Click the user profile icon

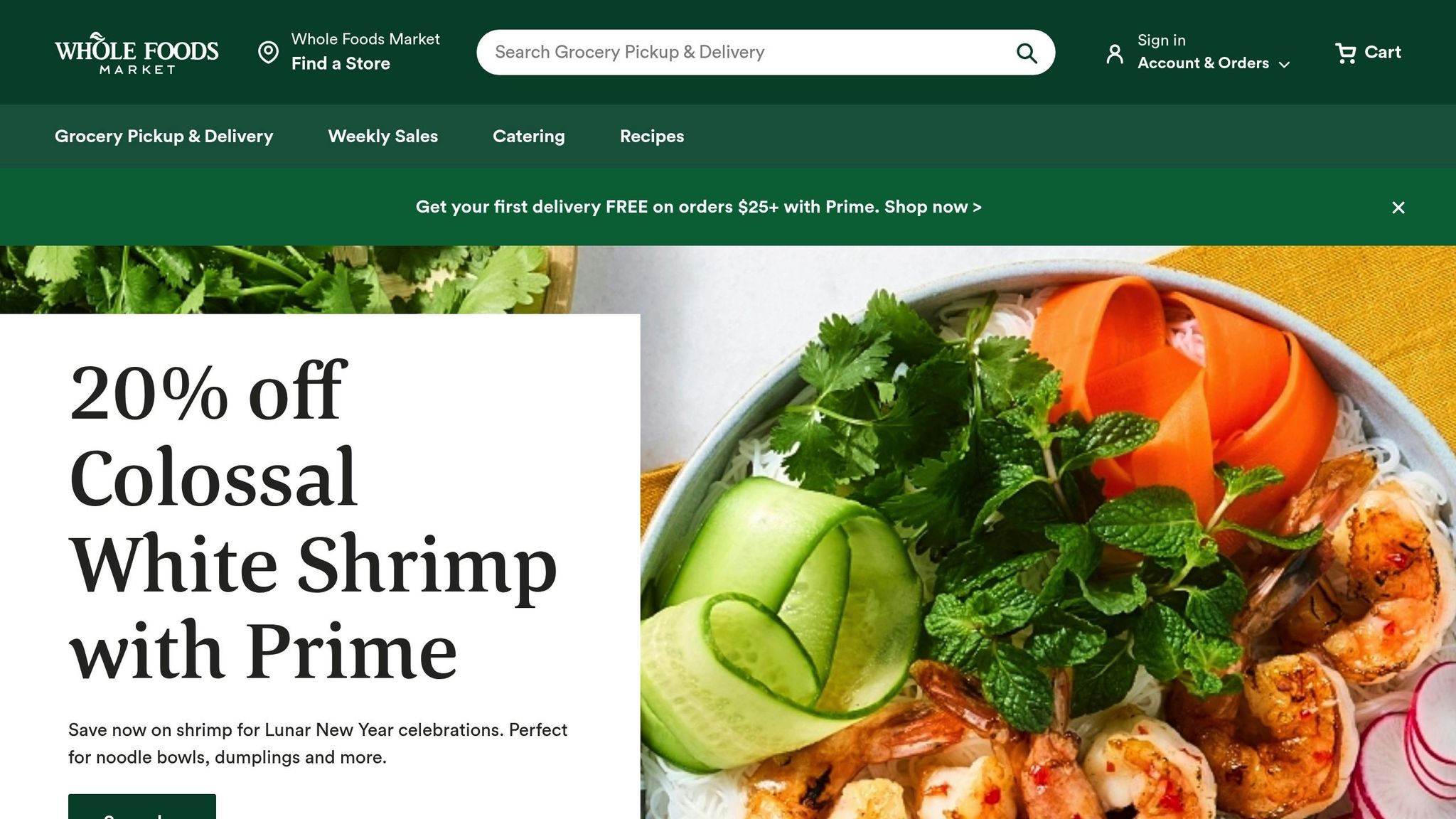[x=1115, y=53]
